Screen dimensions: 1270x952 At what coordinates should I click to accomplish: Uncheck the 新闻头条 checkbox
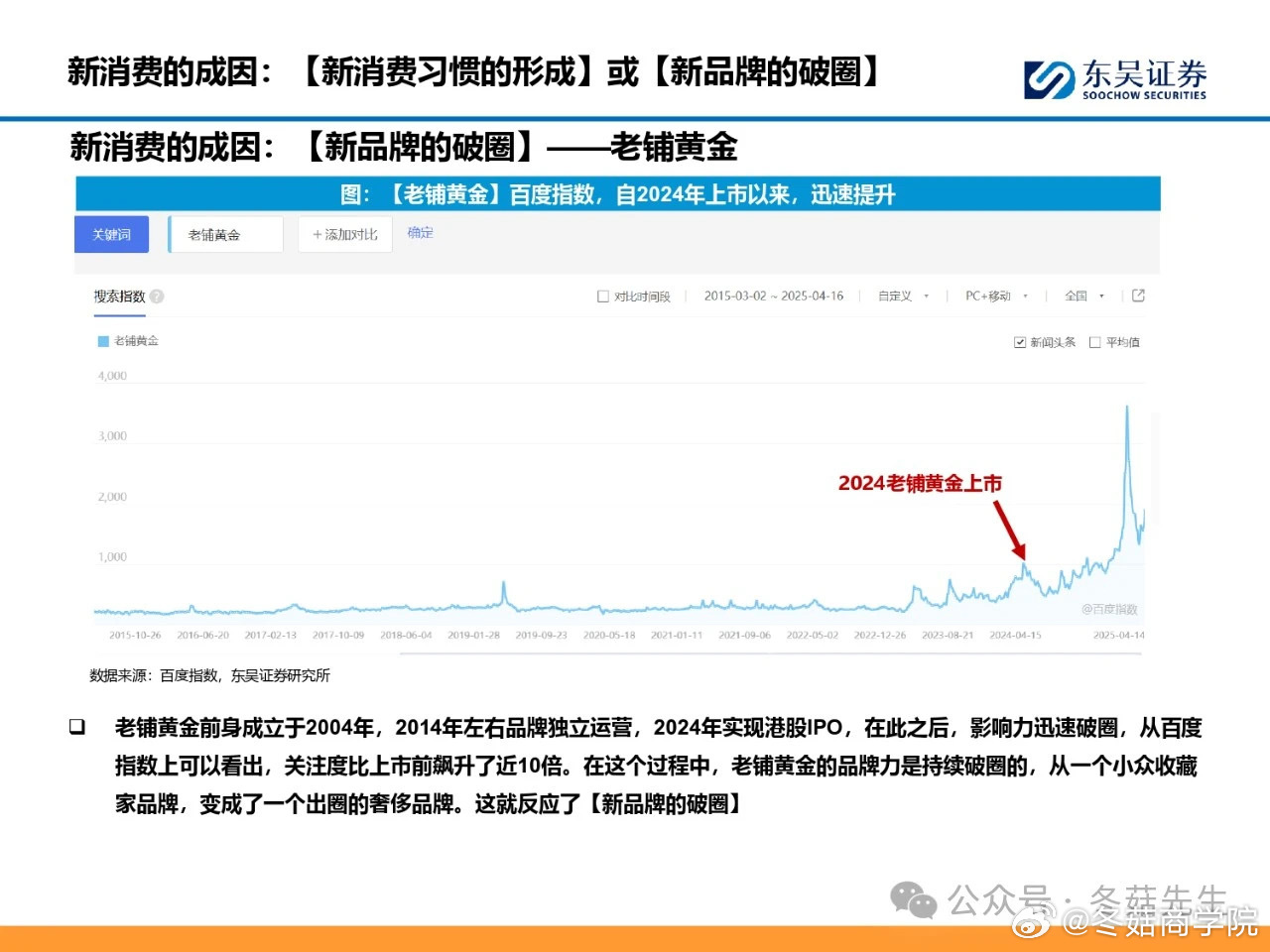tap(1019, 342)
